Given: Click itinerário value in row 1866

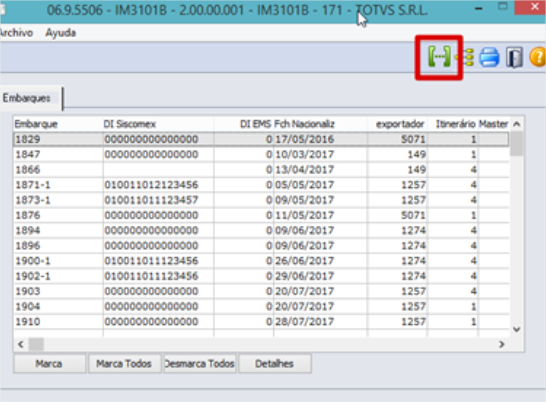Looking at the screenshot, I should 473,170.
